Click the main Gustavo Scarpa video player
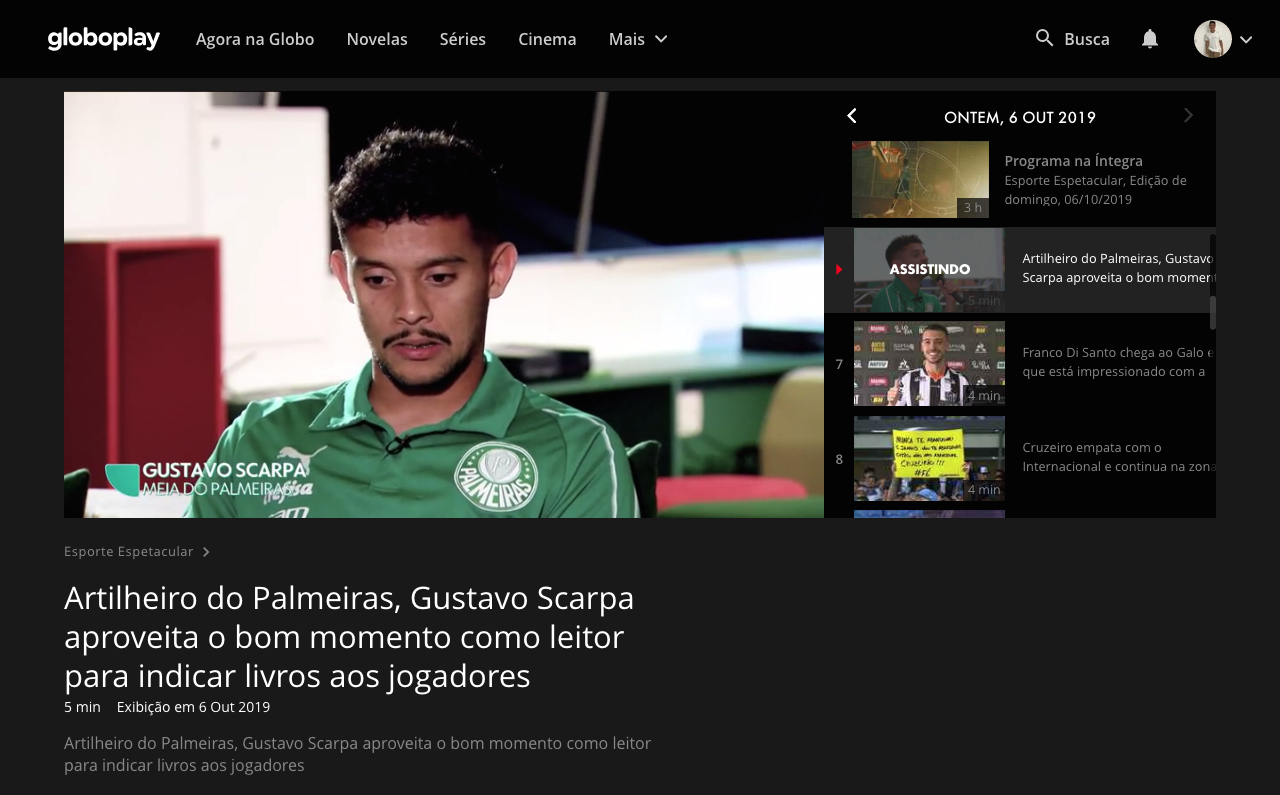 coord(444,305)
